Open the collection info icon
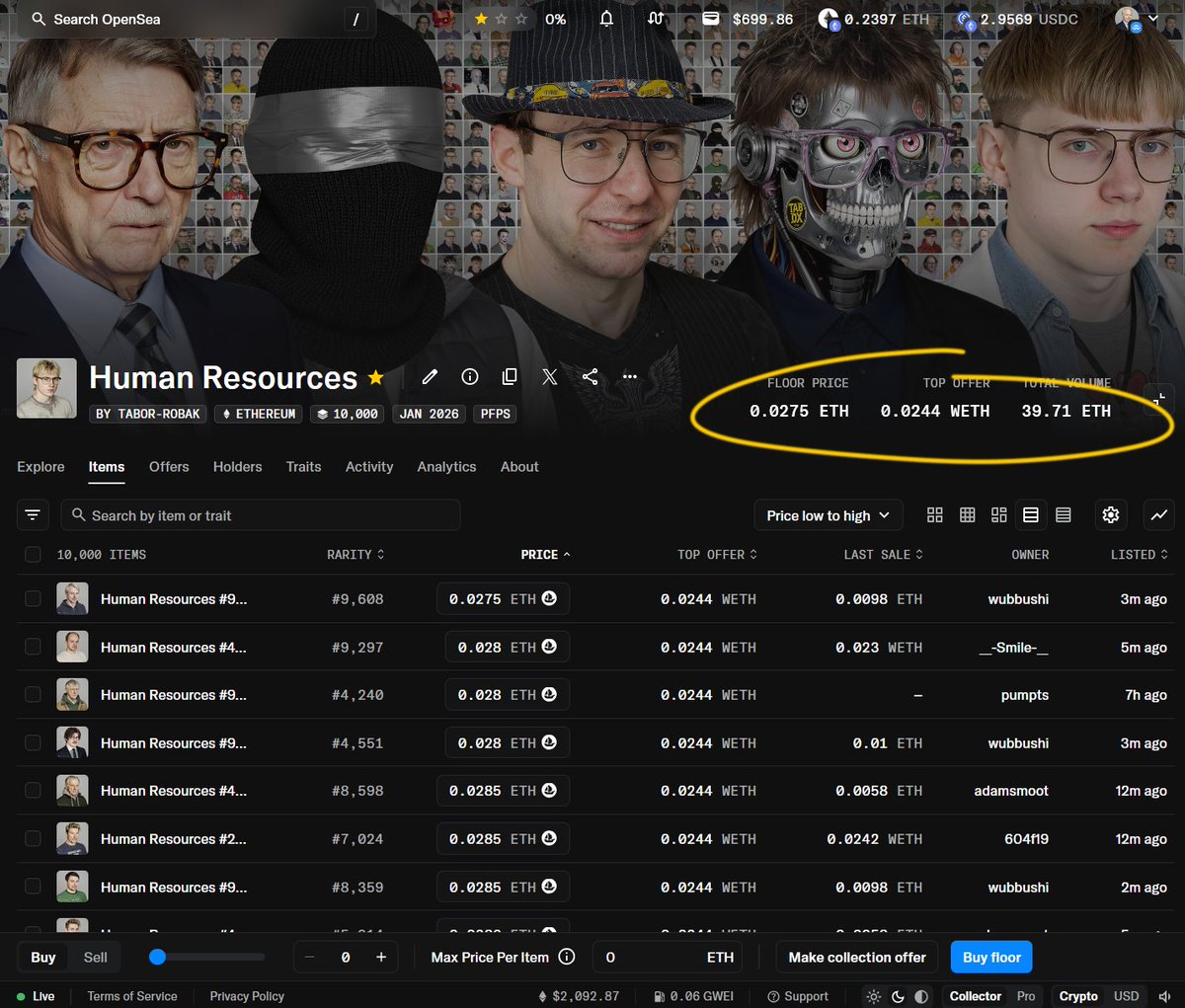Screen dimensions: 1185x1008 tap(470, 376)
